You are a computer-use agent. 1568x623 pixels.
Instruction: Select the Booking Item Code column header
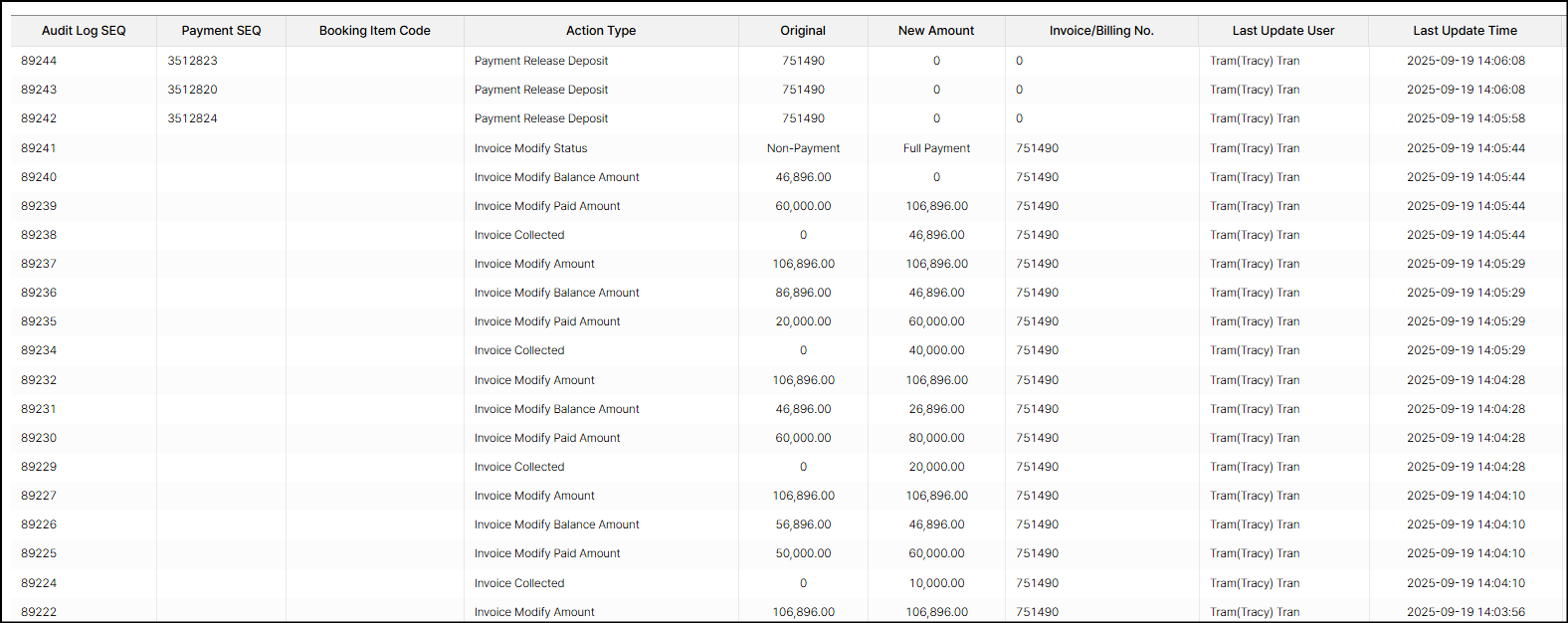click(x=374, y=31)
